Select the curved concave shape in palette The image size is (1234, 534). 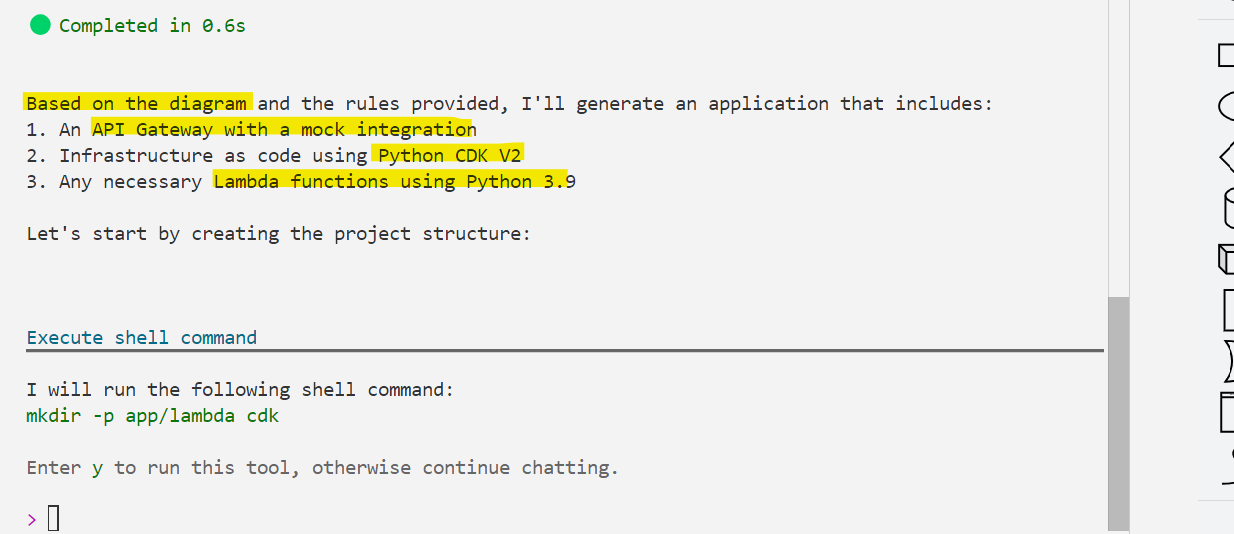tap(1229, 361)
